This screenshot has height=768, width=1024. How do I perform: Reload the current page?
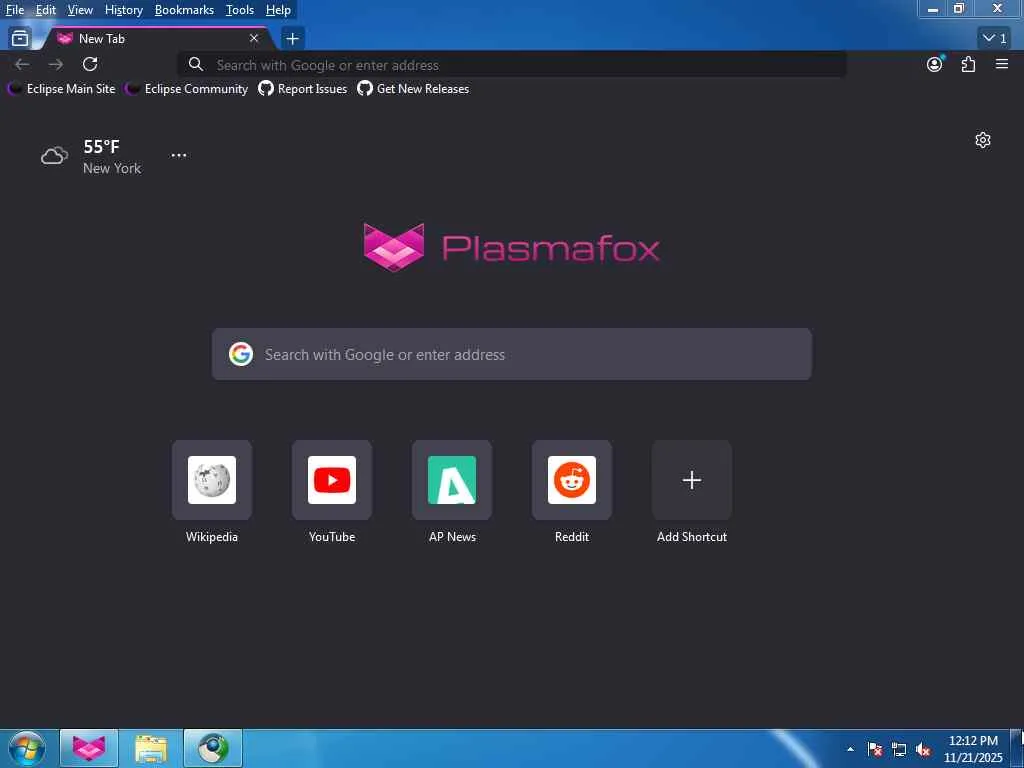pyautogui.click(x=90, y=64)
